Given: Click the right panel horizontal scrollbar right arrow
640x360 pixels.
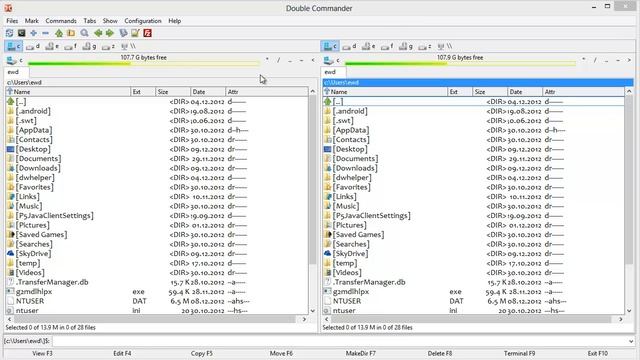Looking at the screenshot, I should click(621, 319).
